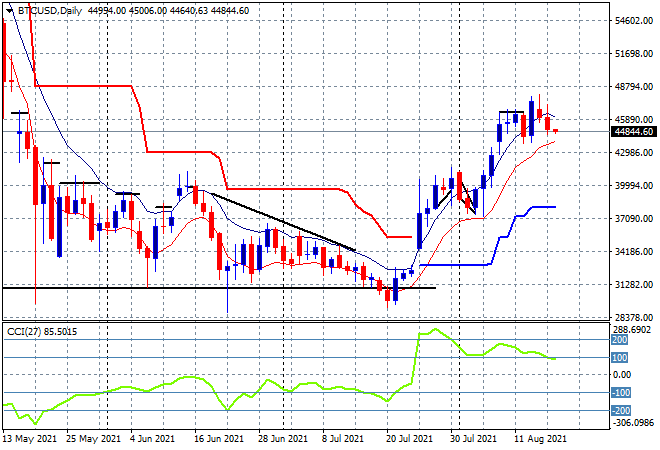The image size is (660, 450).
Task: Click the 11 Aug 2021 date label
Action: (x=540, y=439)
